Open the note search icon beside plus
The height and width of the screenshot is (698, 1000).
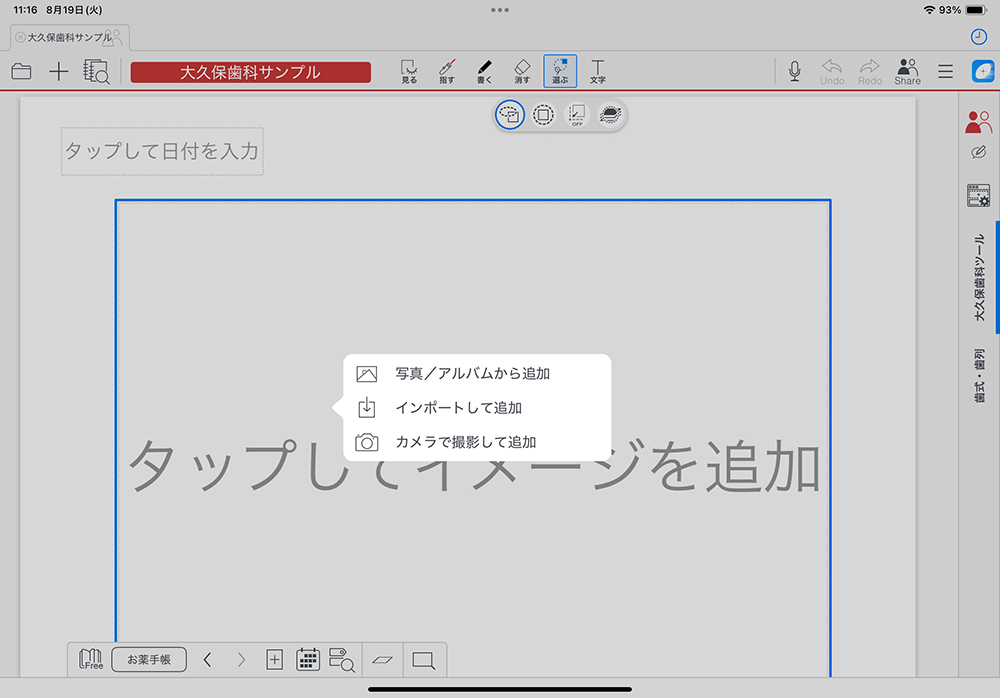[x=97, y=71]
